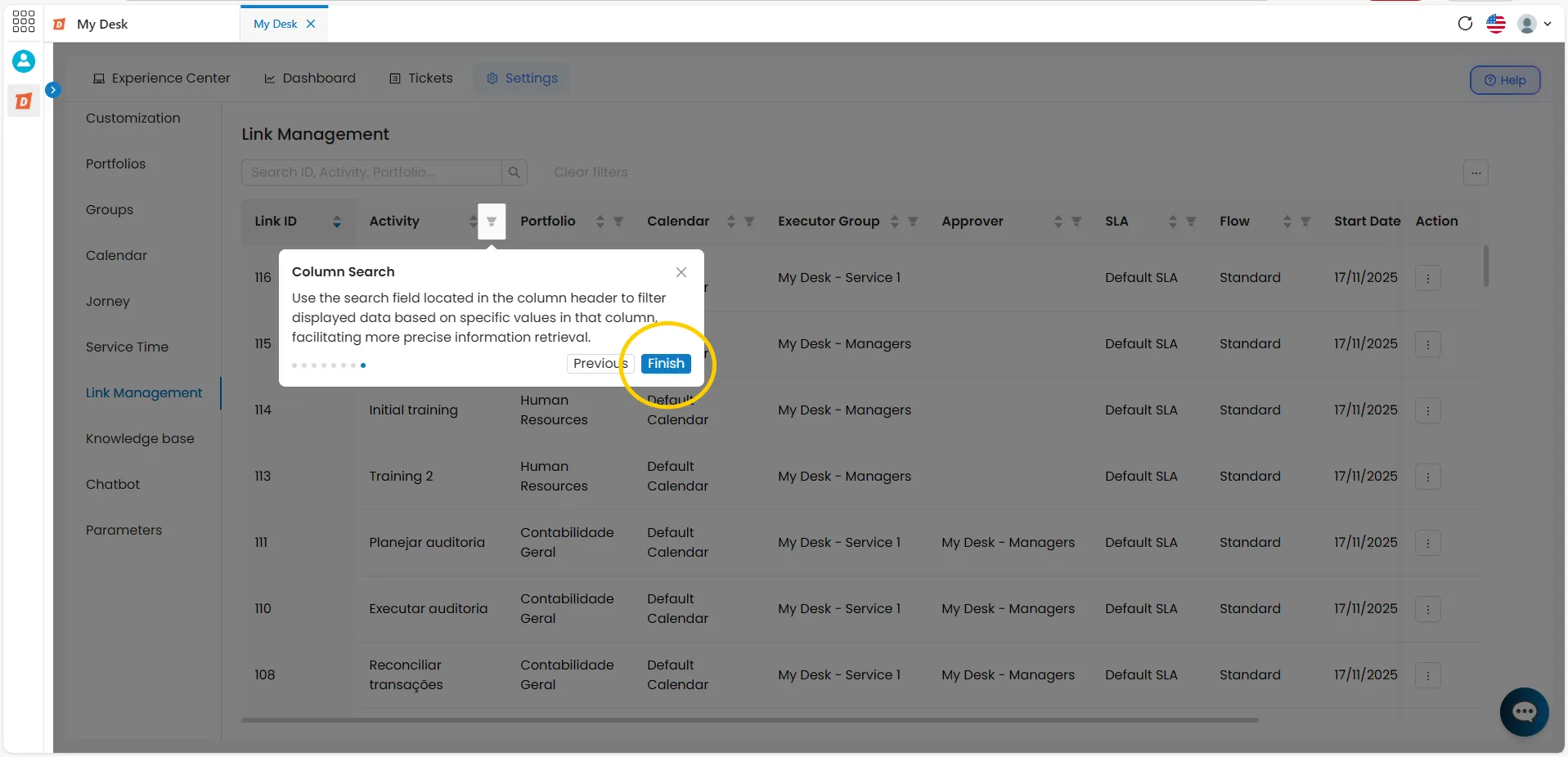Screen dimensions: 1568x757
Task: Click the search ID, Activity input field
Action: coord(371,172)
